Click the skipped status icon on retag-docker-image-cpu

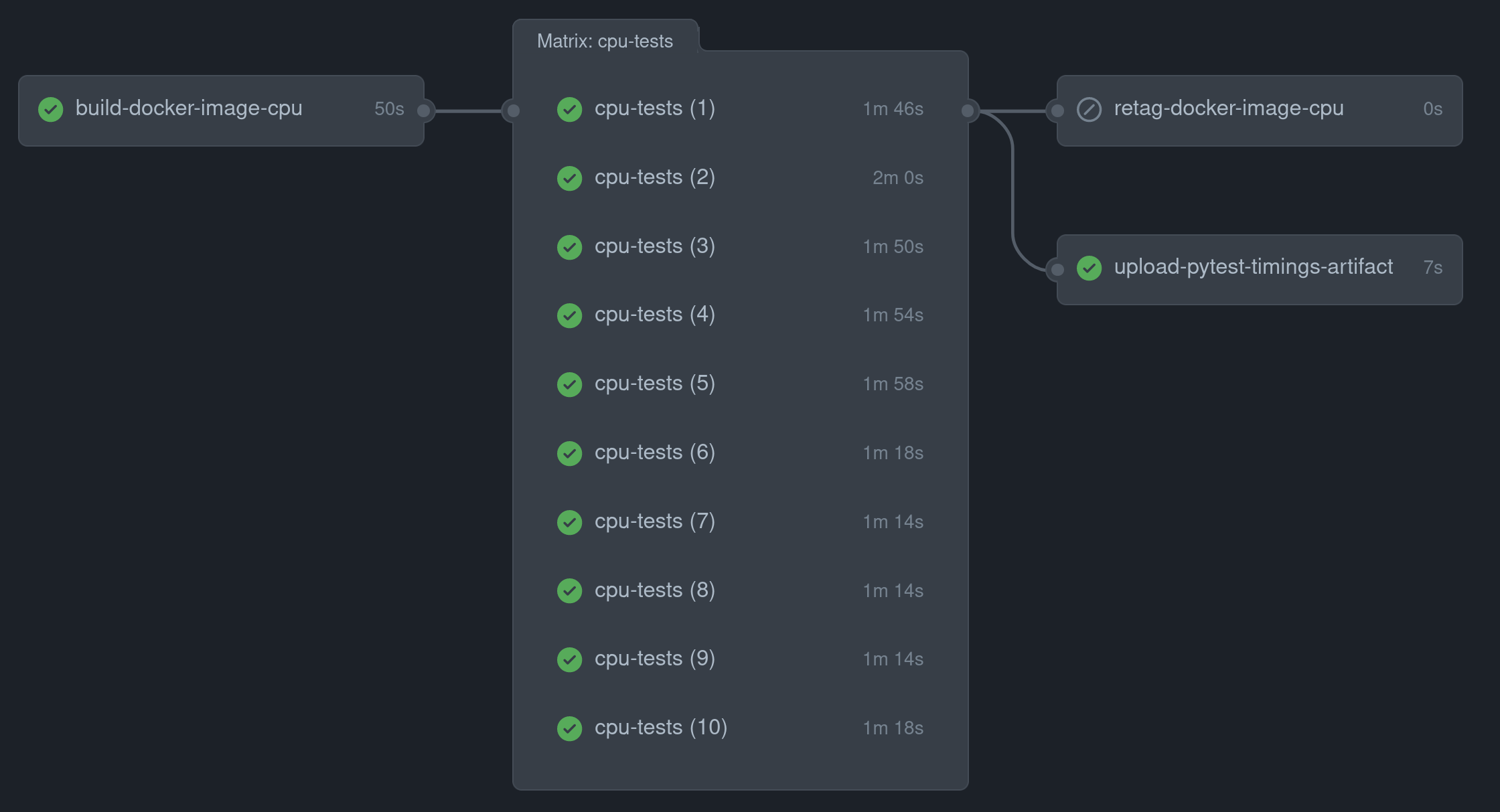pyautogui.click(x=1088, y=109)
